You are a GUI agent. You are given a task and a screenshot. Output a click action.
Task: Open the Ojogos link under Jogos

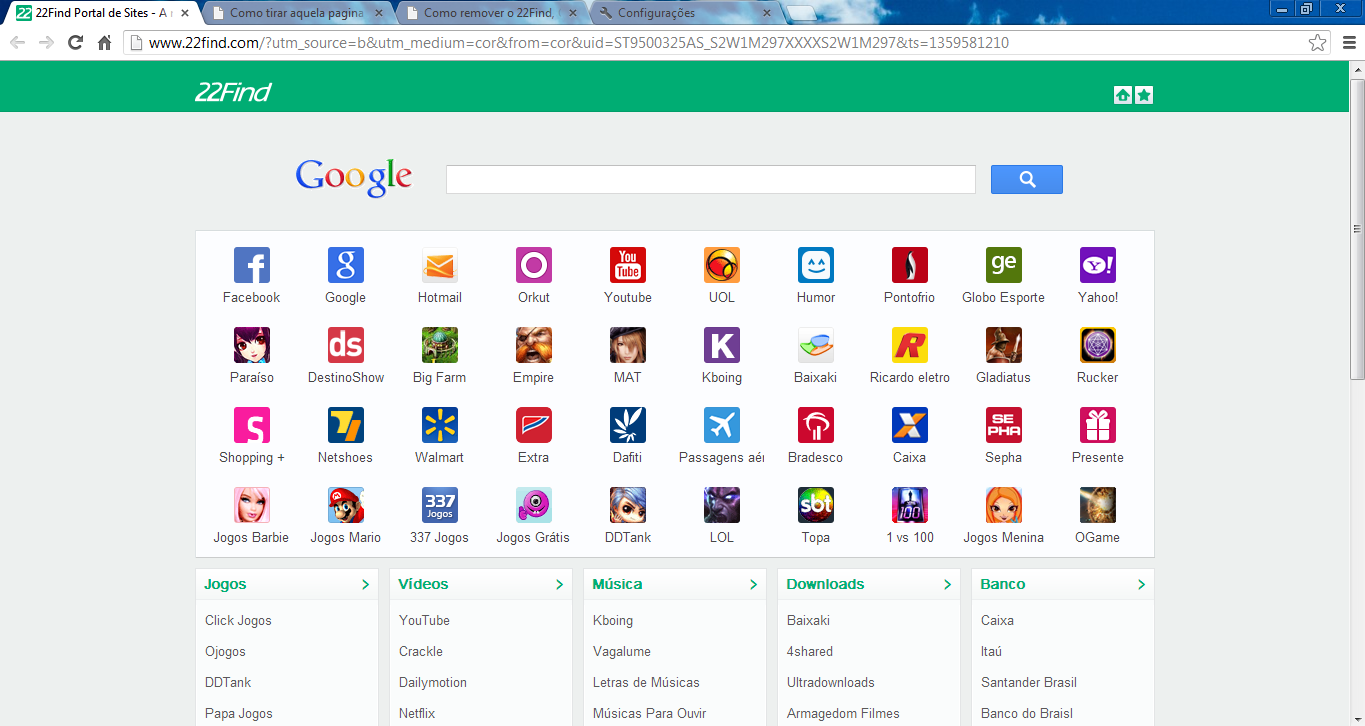(225, 651)
